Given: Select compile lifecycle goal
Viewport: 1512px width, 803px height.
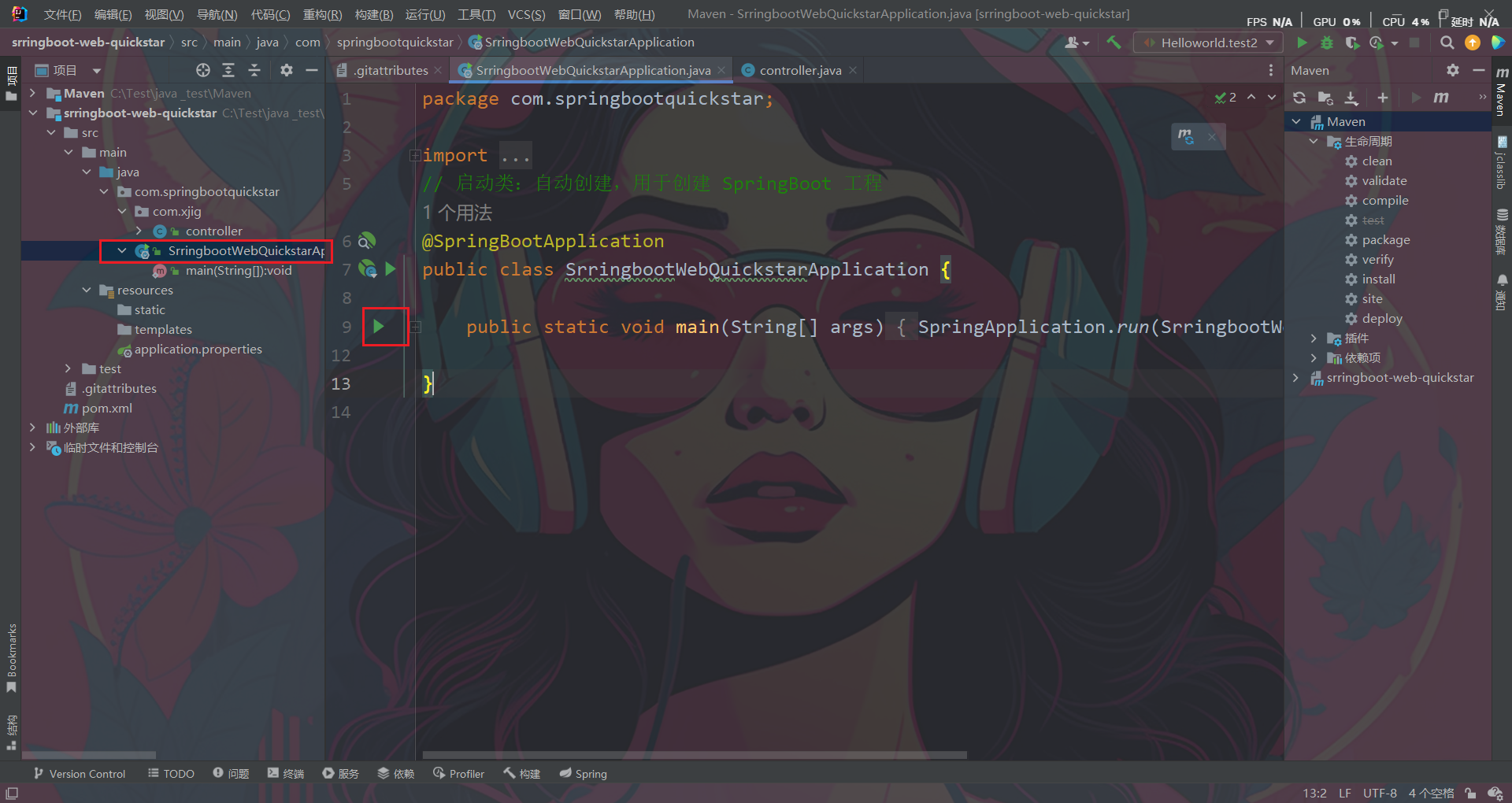Looking at the screenshot, I should pos(1385,201).
